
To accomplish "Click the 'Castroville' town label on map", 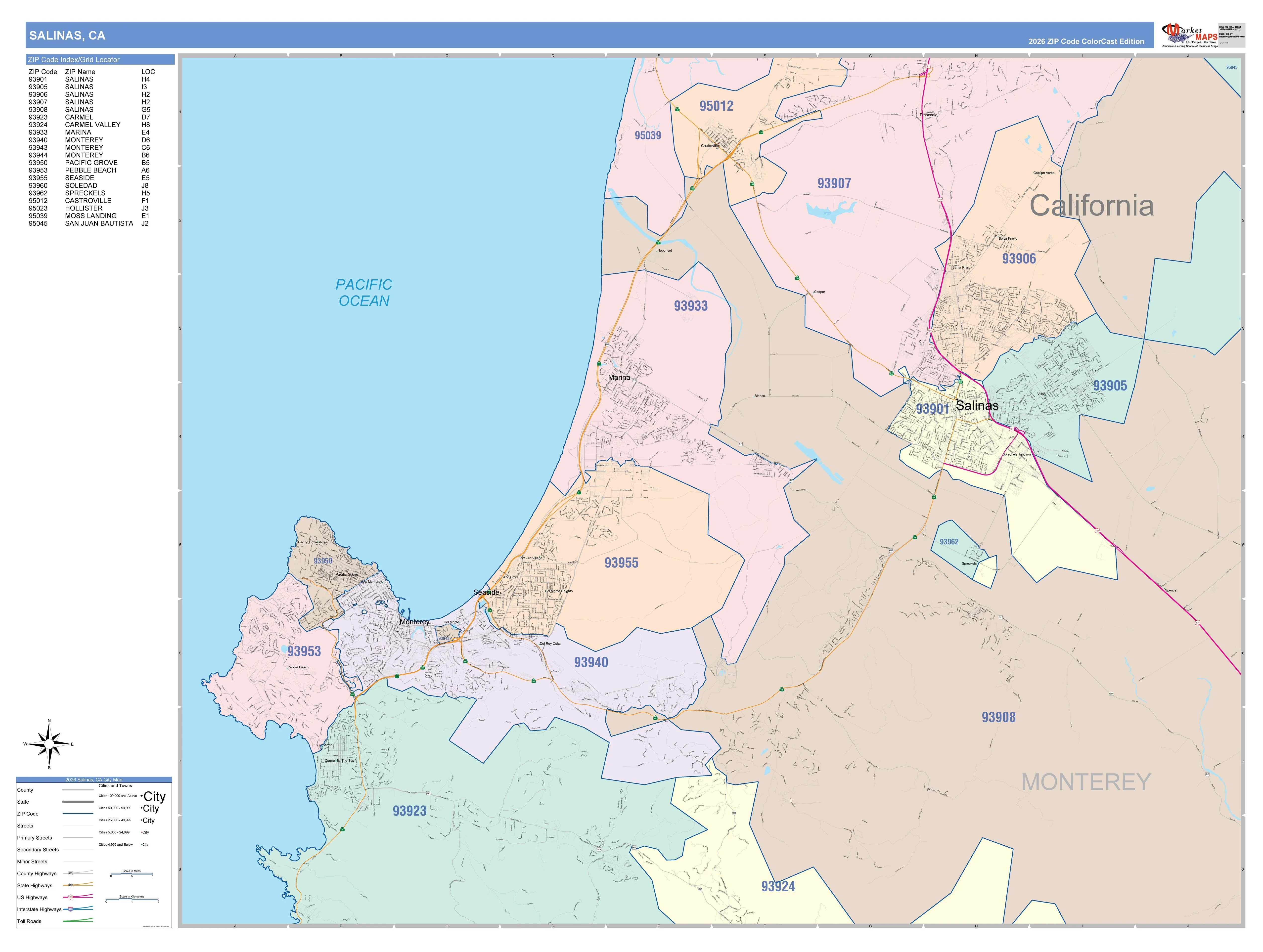I will [x=710, y=146].
